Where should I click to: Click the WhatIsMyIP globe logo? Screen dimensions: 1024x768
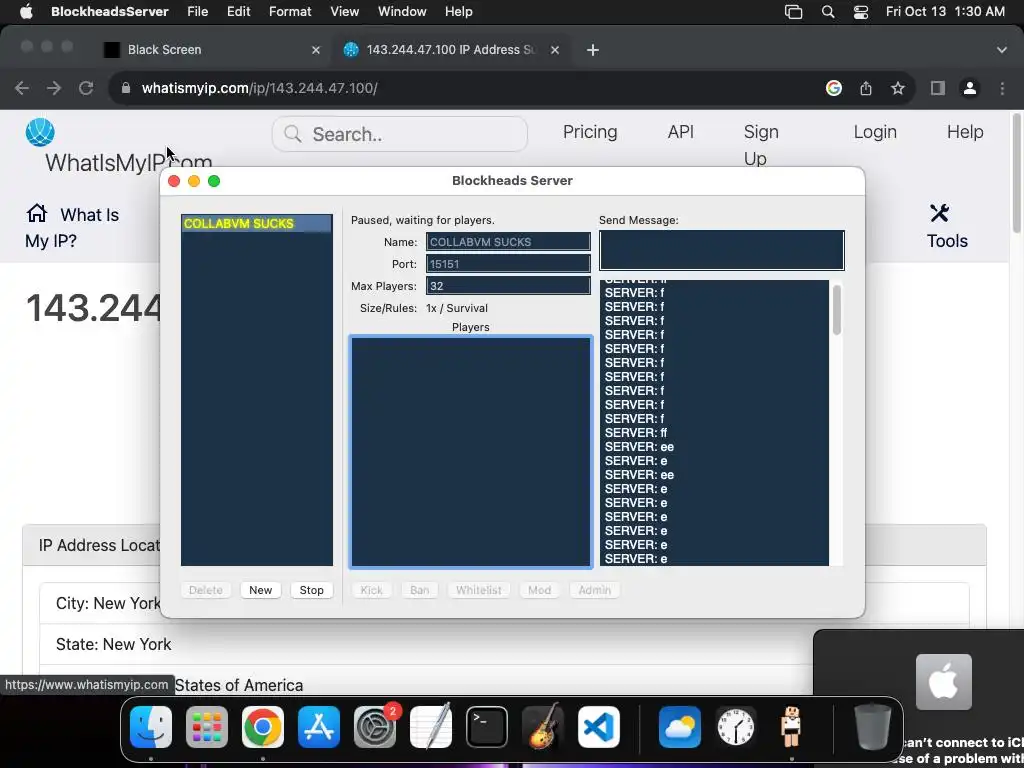(40, 133)
